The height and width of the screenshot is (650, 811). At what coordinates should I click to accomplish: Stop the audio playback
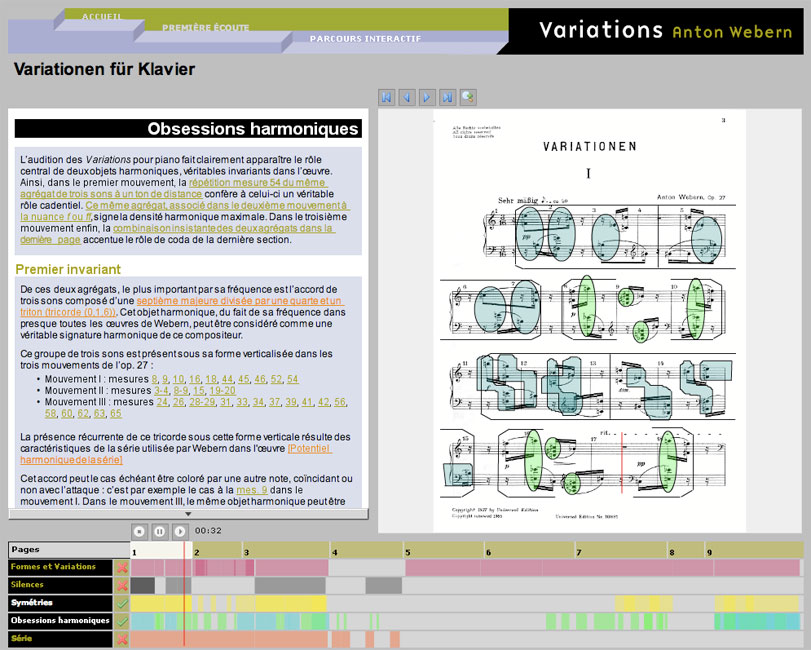point(139,531)
